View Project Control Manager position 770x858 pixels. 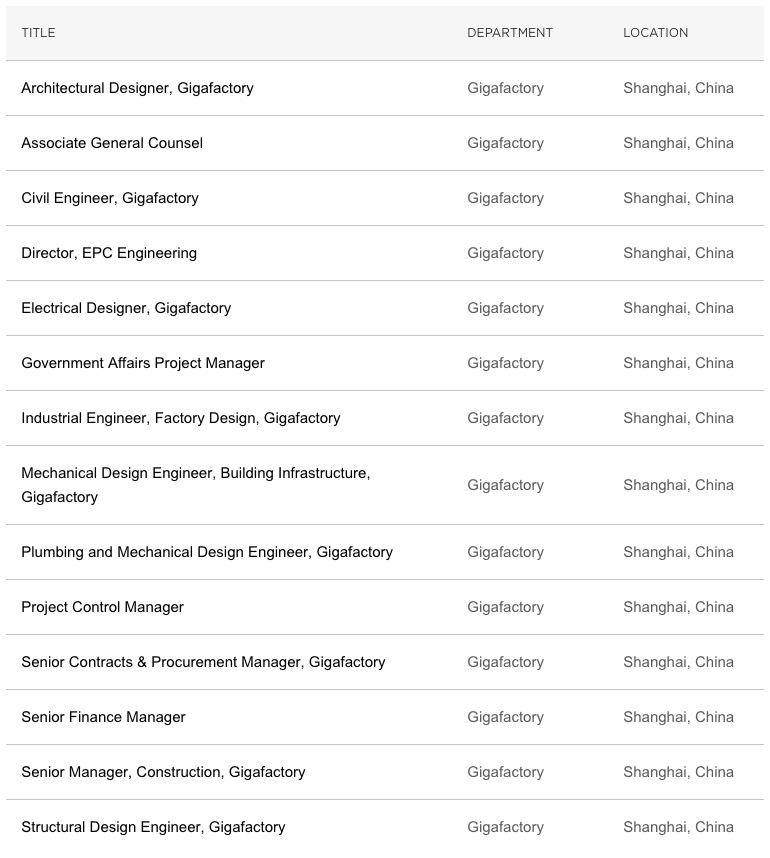[103, 607]
